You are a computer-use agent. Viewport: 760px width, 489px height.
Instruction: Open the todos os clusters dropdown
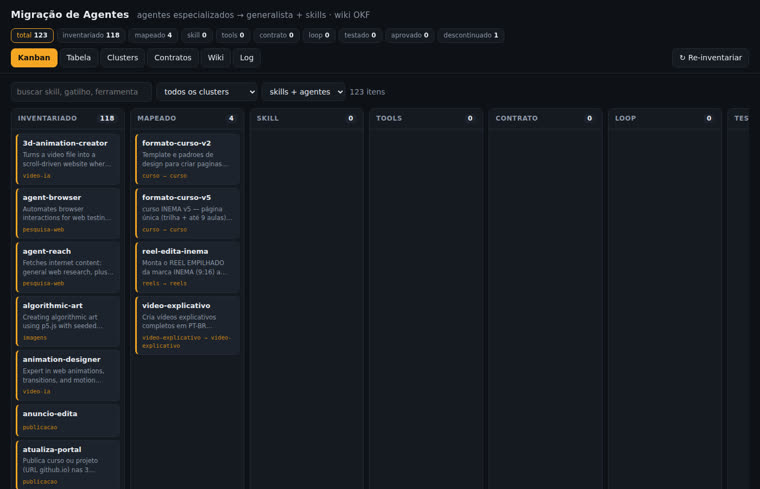click(207, 92)
